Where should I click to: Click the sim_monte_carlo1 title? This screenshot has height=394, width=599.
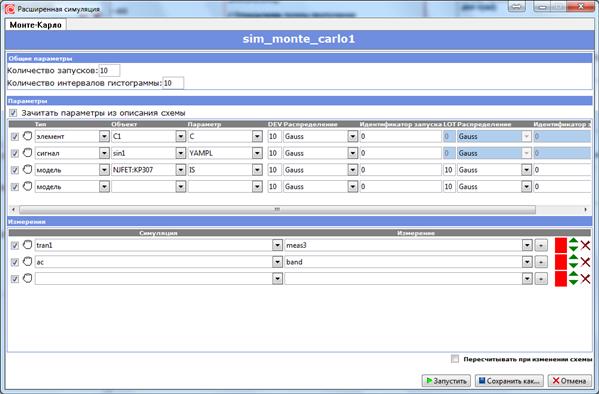pos(299,39)
